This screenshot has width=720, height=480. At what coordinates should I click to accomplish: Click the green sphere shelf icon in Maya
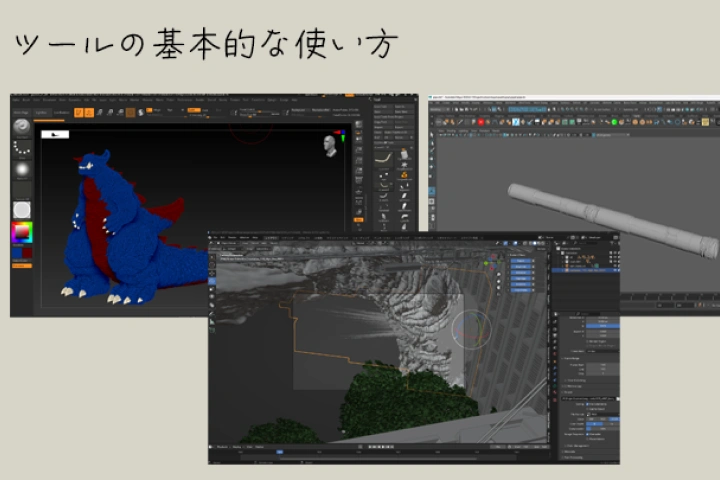[x=614, y=122]
